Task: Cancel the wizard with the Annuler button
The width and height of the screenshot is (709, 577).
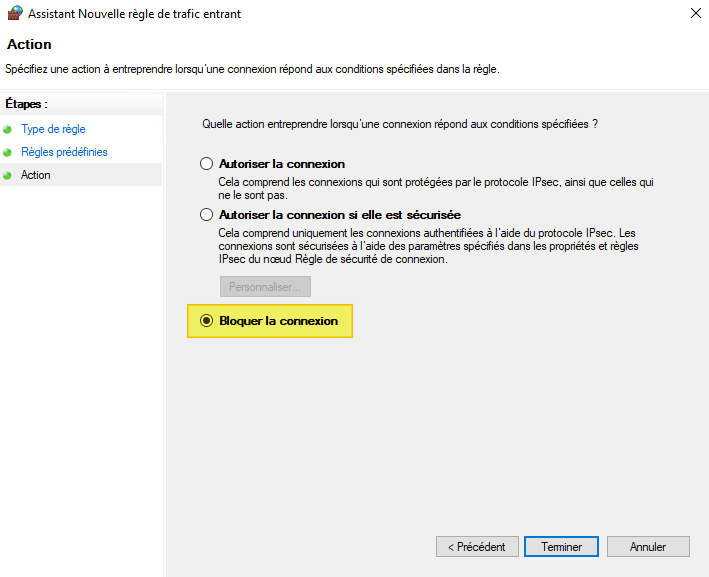Action: coord(648,547)
